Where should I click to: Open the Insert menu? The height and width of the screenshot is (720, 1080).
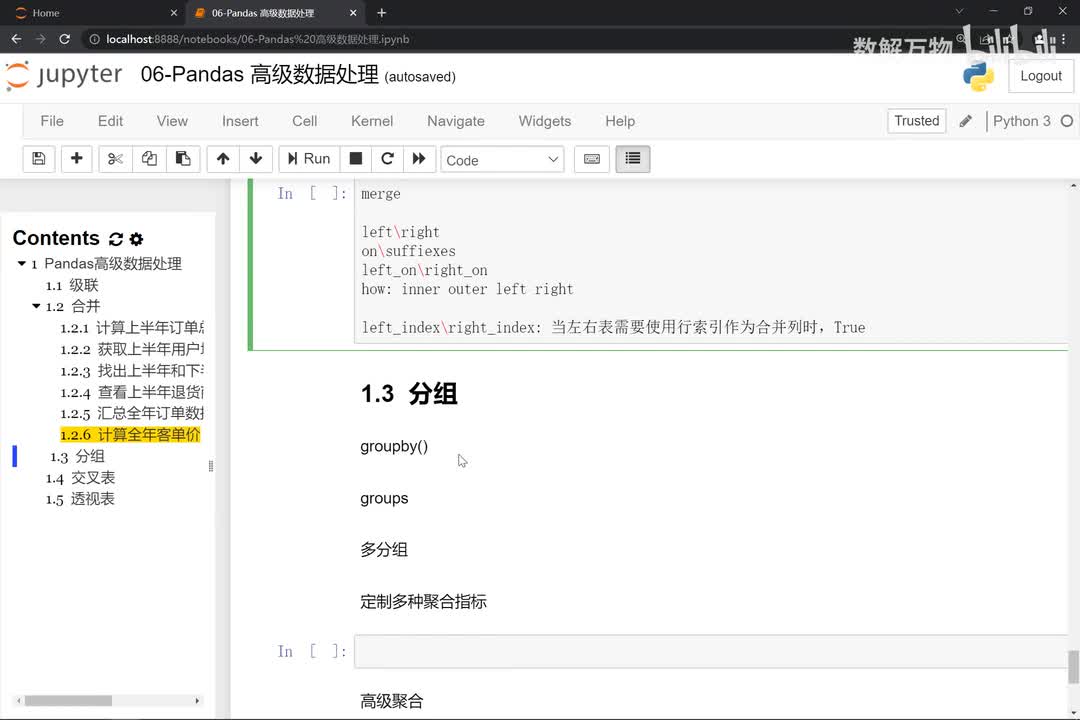(240, 121)
